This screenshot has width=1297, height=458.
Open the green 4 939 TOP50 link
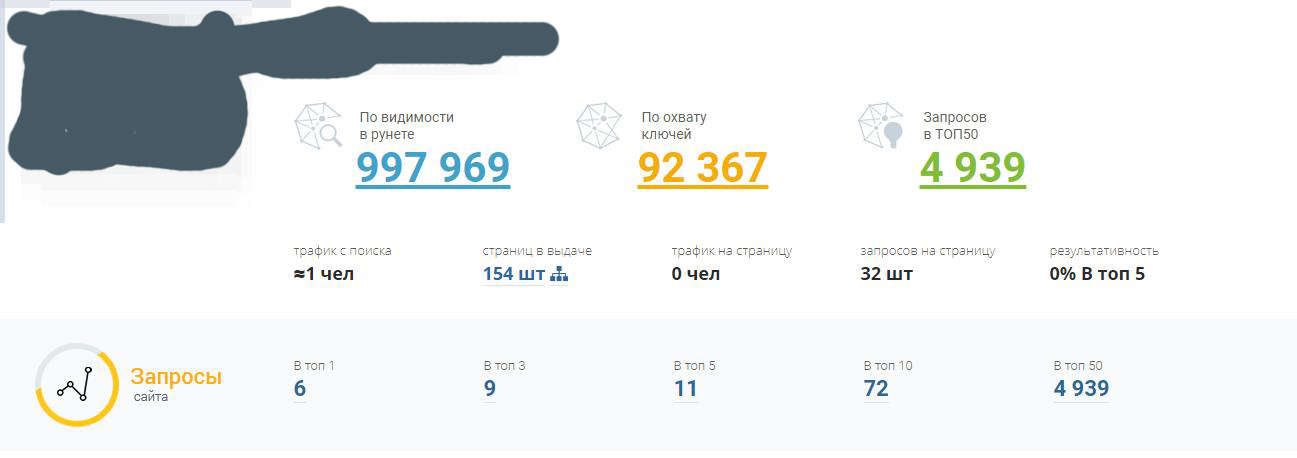point(973,168)
